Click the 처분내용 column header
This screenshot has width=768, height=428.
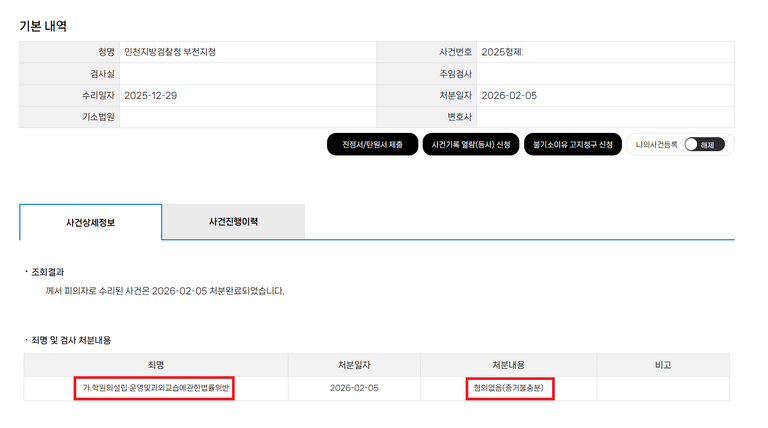click(x=509, y=365)
